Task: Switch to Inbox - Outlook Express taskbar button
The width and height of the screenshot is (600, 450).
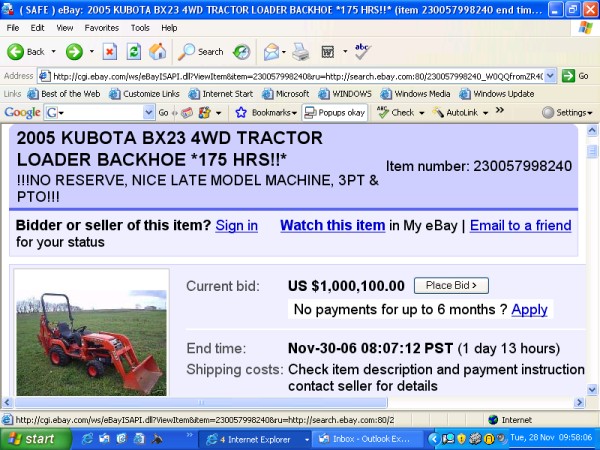Action: coord(367,439)
